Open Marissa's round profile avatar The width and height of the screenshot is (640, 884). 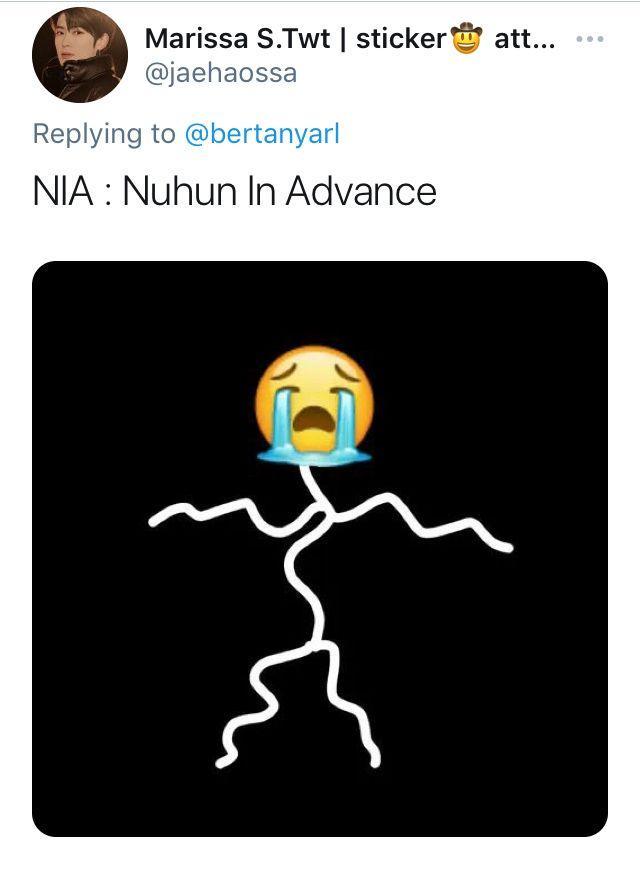[x=80, y=55]
